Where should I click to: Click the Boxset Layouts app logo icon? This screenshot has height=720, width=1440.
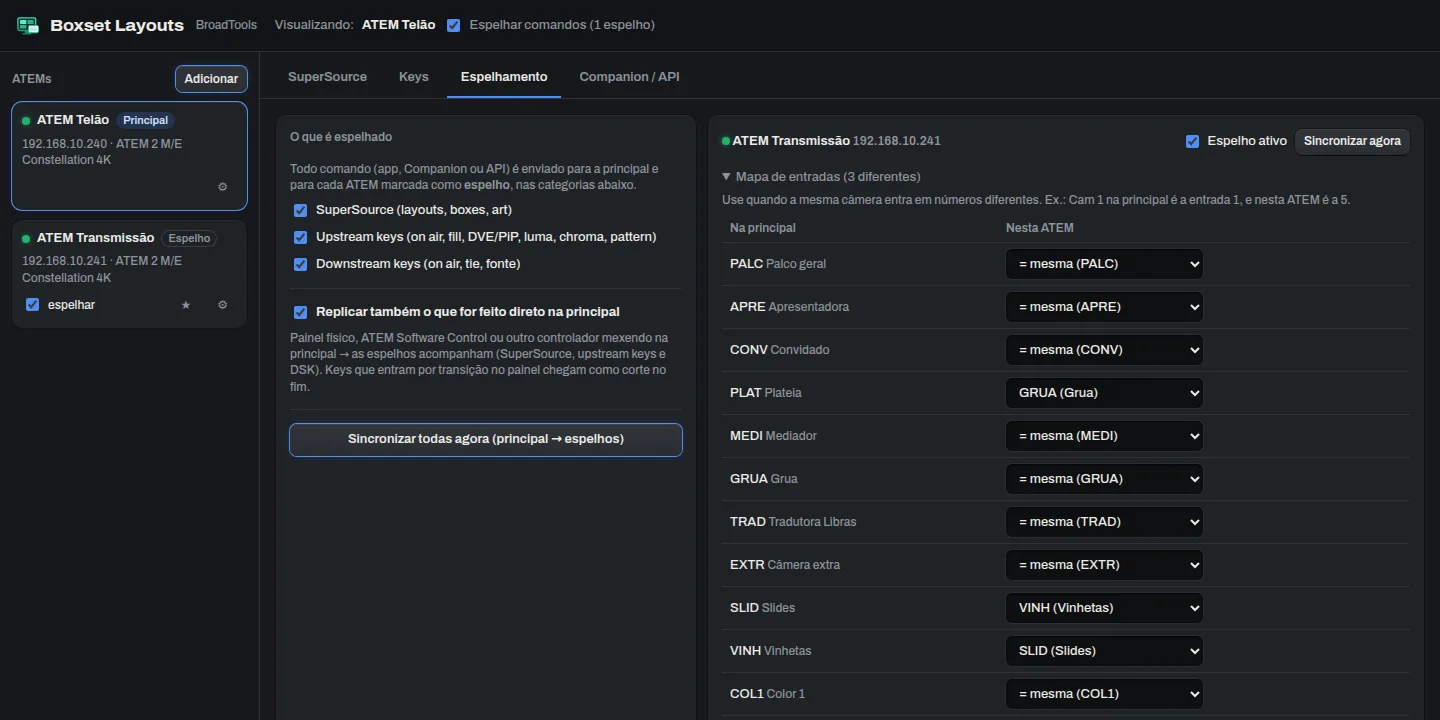pos(28,25)
